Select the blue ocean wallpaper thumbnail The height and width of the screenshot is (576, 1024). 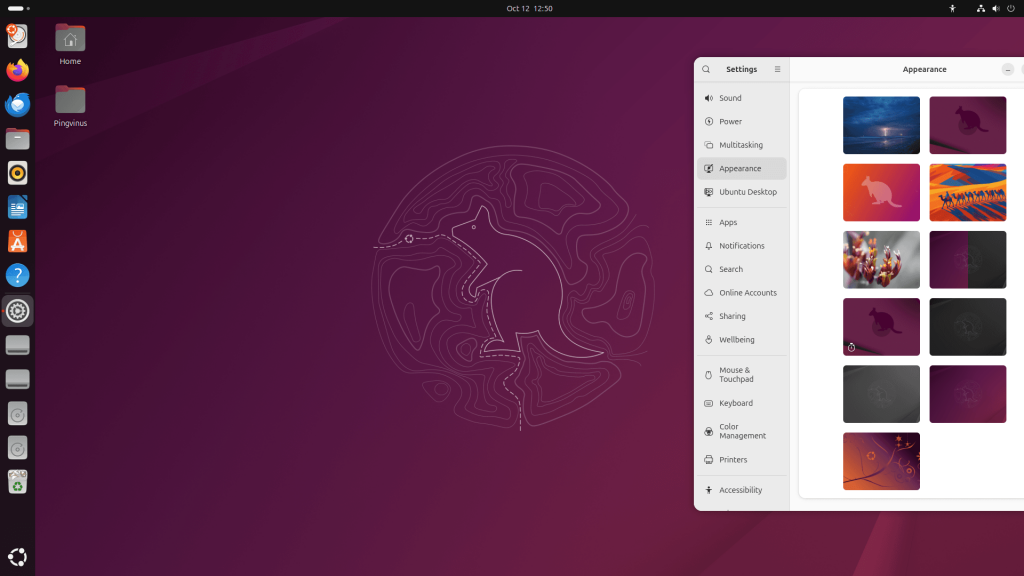881,125
